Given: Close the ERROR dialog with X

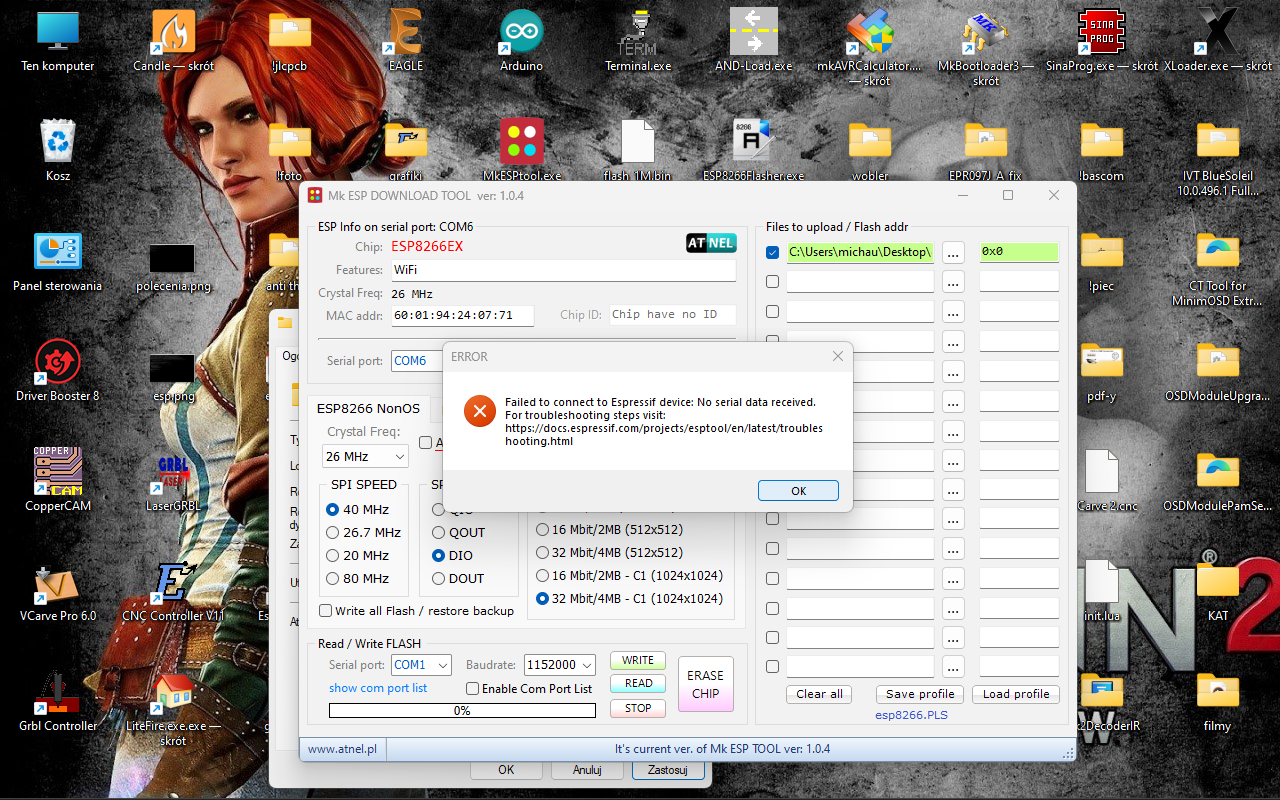Looking at the screenshot, I should click(838, 356).
